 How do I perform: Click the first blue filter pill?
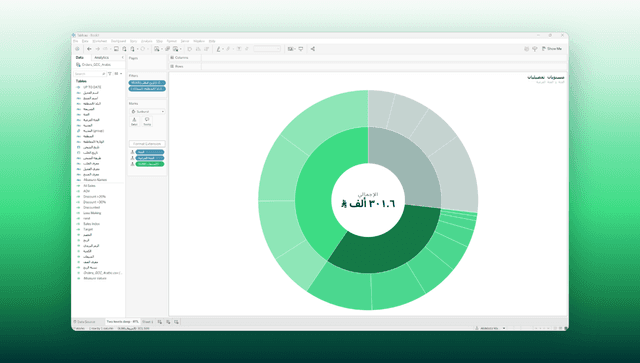[x=147, y=83]
